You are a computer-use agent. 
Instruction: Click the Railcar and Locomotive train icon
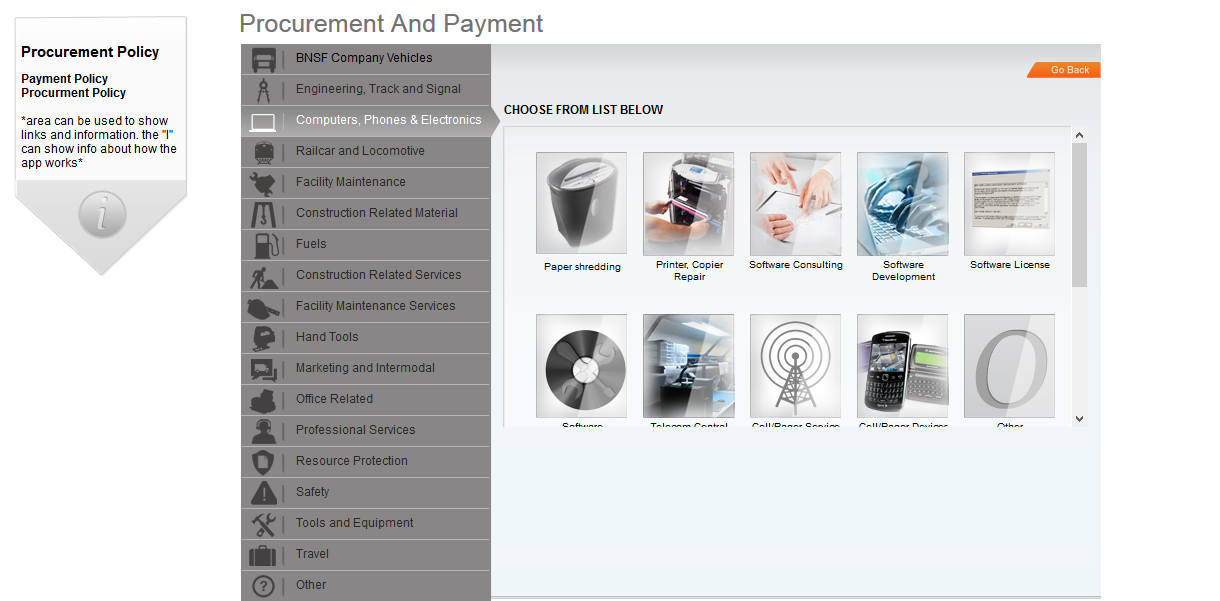point(264,152)
